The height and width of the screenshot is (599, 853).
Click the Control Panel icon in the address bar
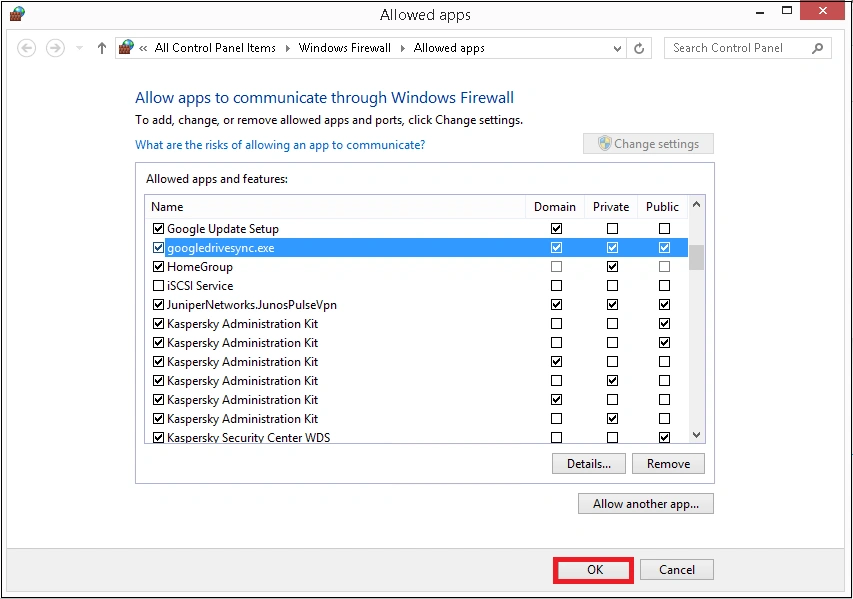coord(126,47)
